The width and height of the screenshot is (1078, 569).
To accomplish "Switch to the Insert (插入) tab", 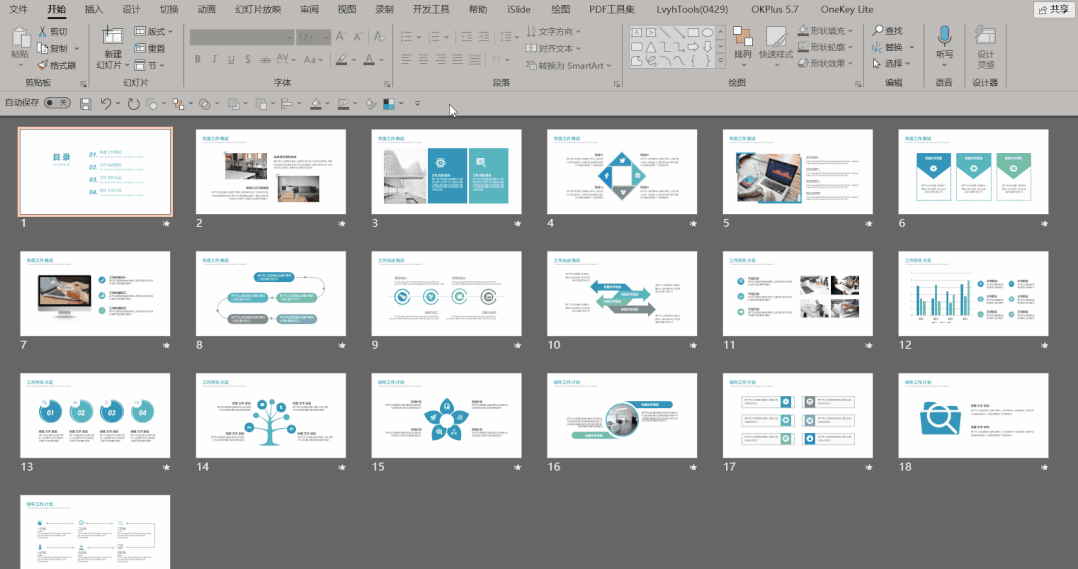I will [x=94, y=10].
